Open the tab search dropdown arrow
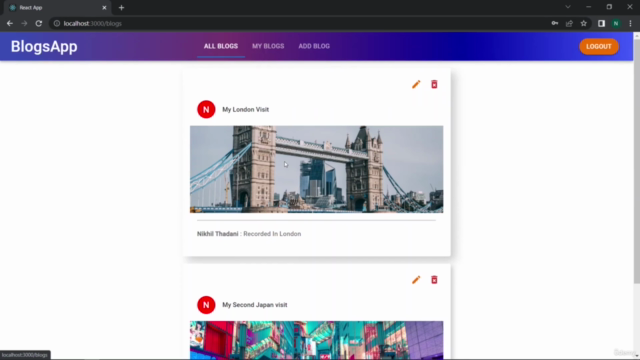 click(568, 7)
